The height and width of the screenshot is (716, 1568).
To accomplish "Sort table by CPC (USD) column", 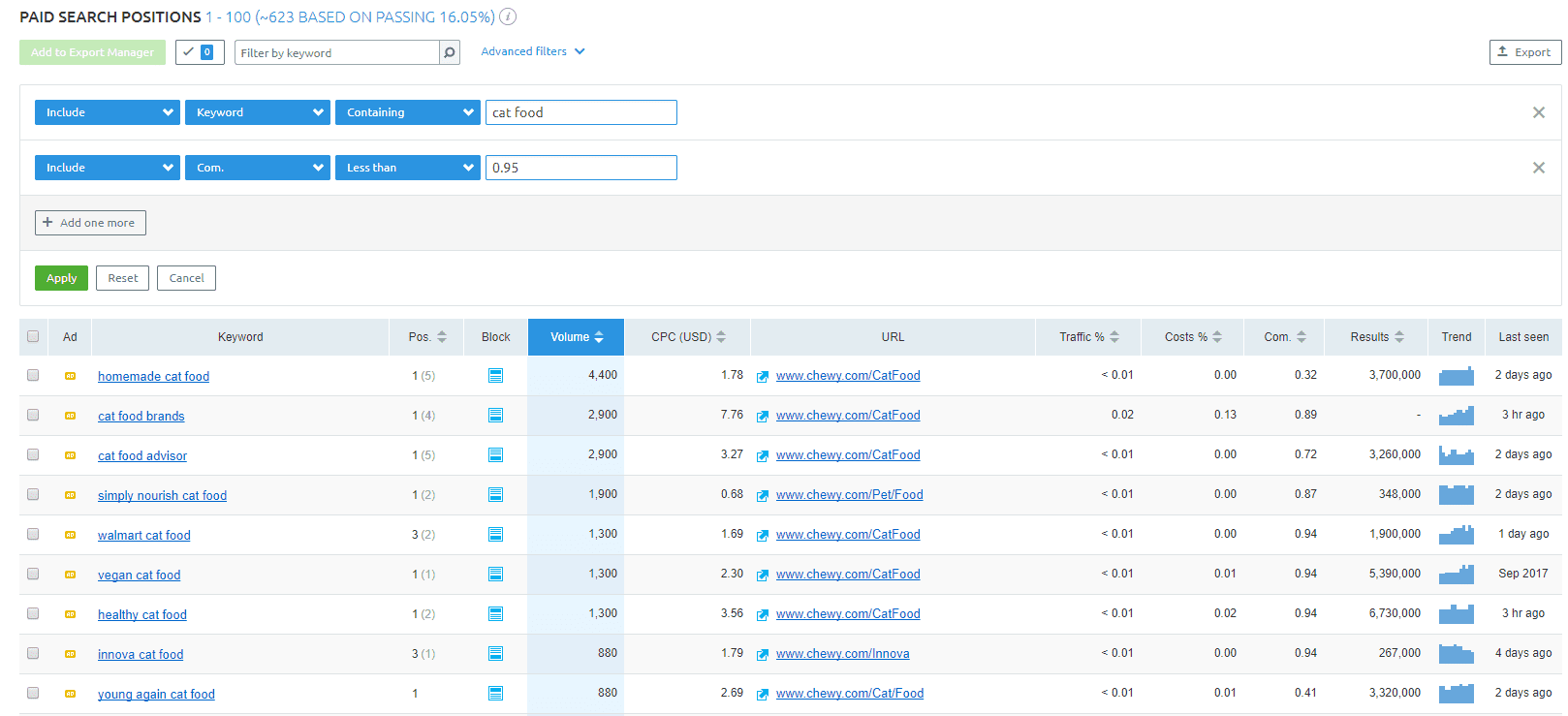I will (x=688, y=337).
